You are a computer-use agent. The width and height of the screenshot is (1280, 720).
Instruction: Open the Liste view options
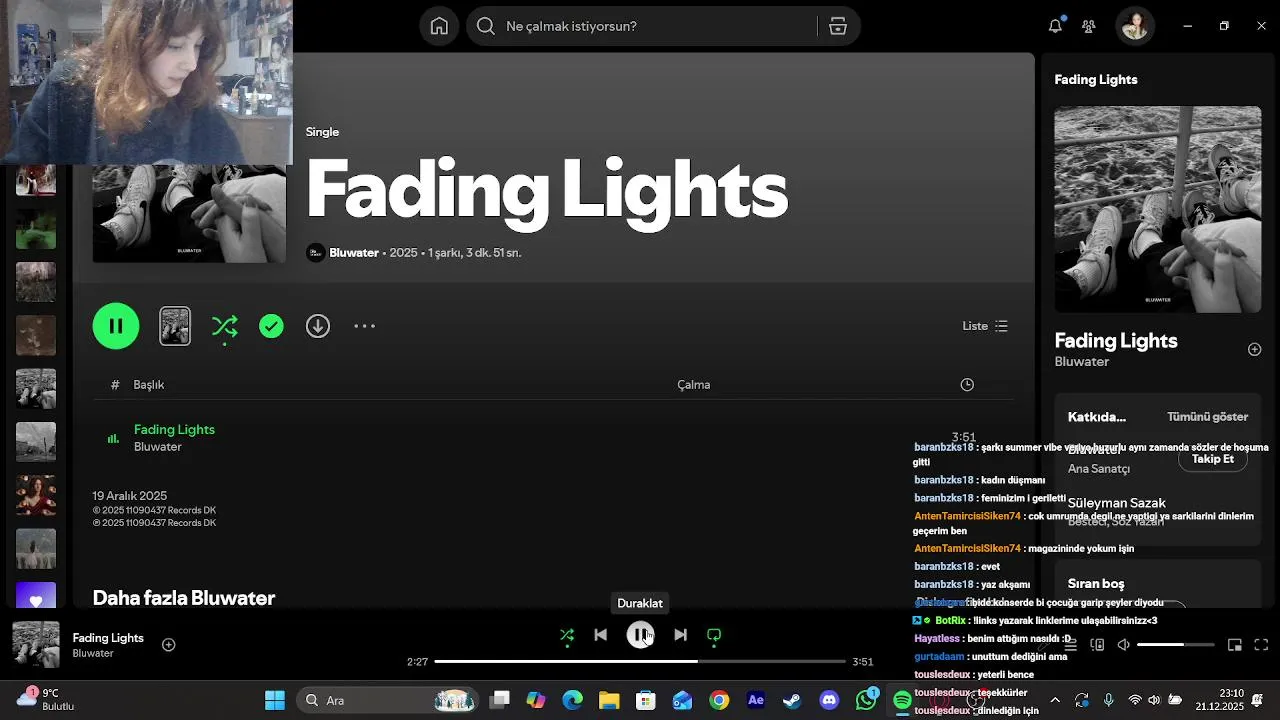[985, 326]
